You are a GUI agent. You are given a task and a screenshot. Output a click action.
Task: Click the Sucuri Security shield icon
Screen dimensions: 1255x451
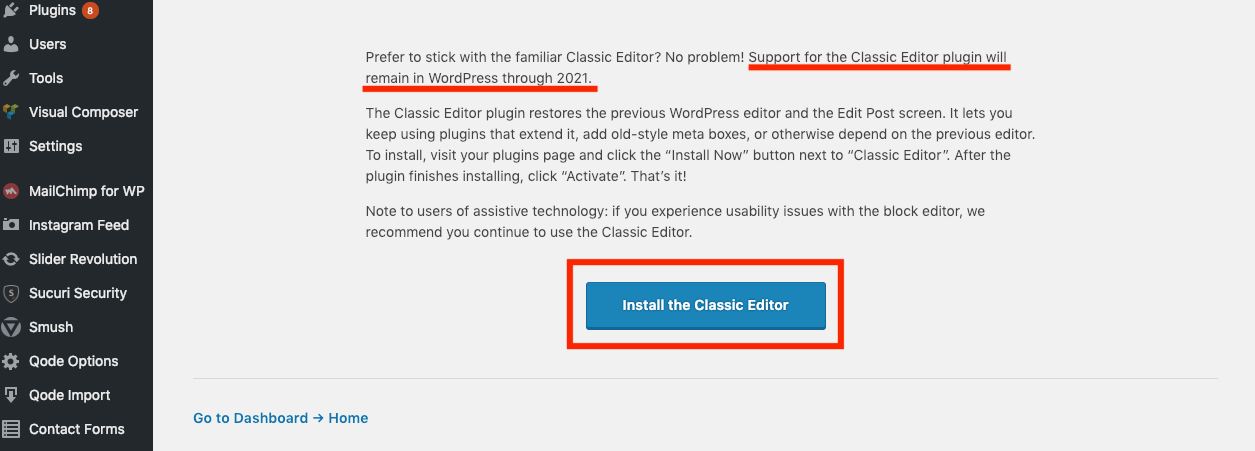11,293
